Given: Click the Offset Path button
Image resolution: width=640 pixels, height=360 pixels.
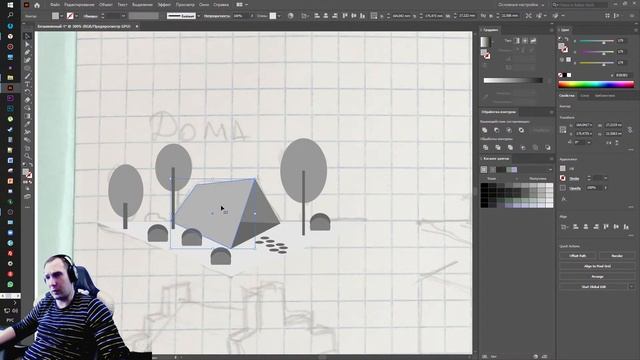Looking at the screenshot, I should [578, 256].
